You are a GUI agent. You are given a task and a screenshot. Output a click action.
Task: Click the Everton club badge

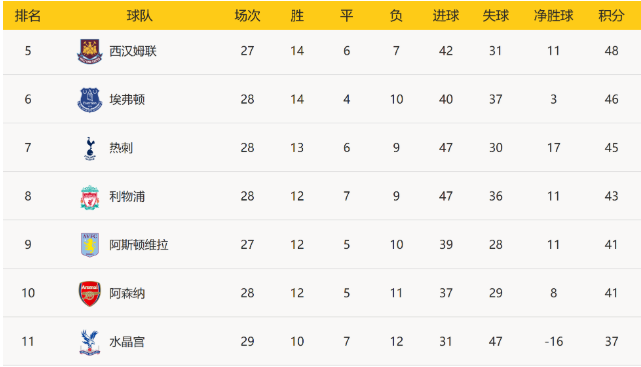pyautogui.click(x=90, y=99)
